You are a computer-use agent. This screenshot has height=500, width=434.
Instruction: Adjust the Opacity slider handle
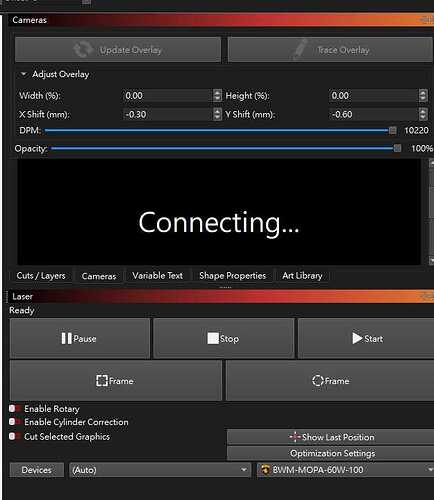pos(397,148)
